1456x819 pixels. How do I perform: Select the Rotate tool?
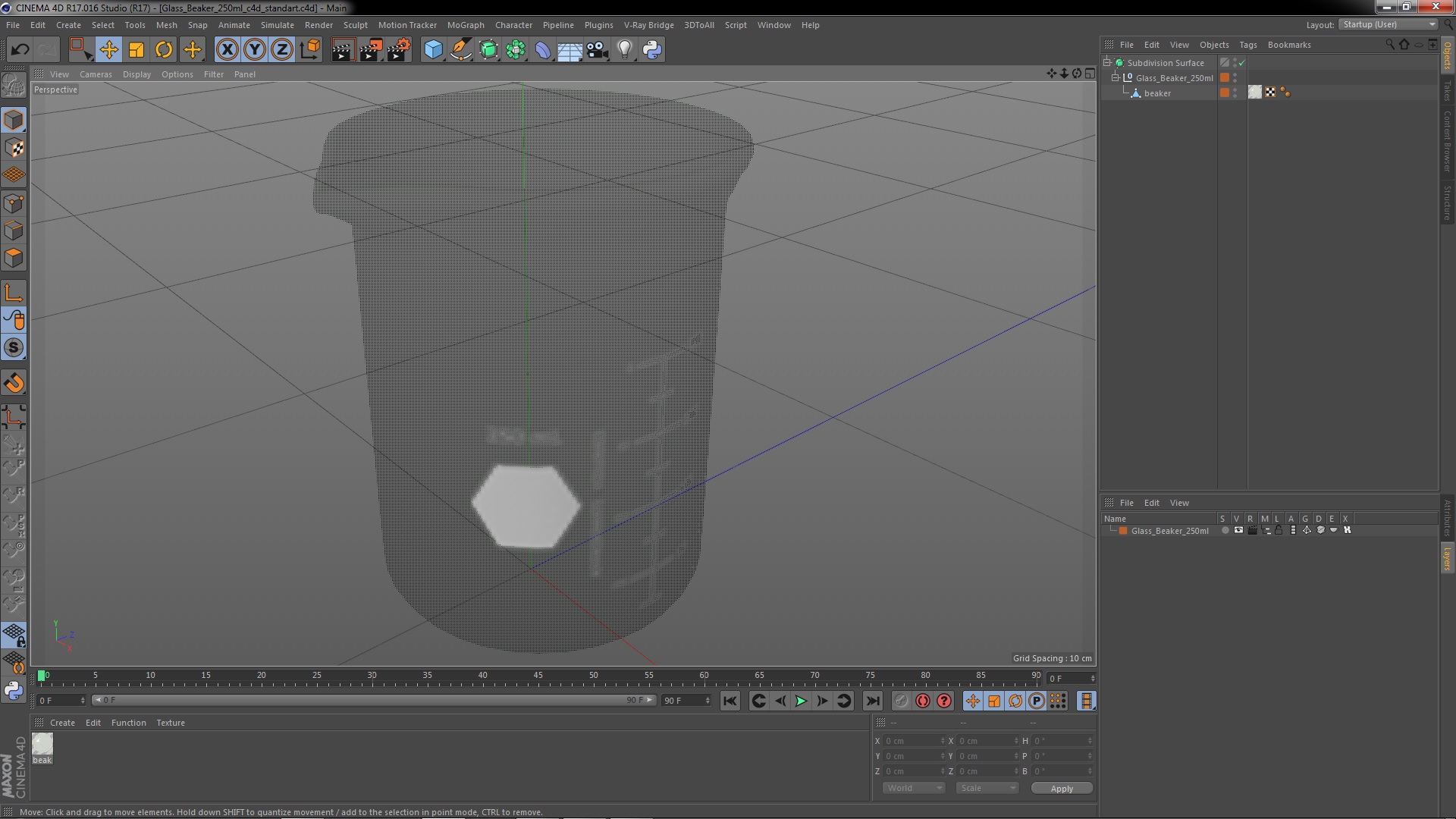(164, 50)
